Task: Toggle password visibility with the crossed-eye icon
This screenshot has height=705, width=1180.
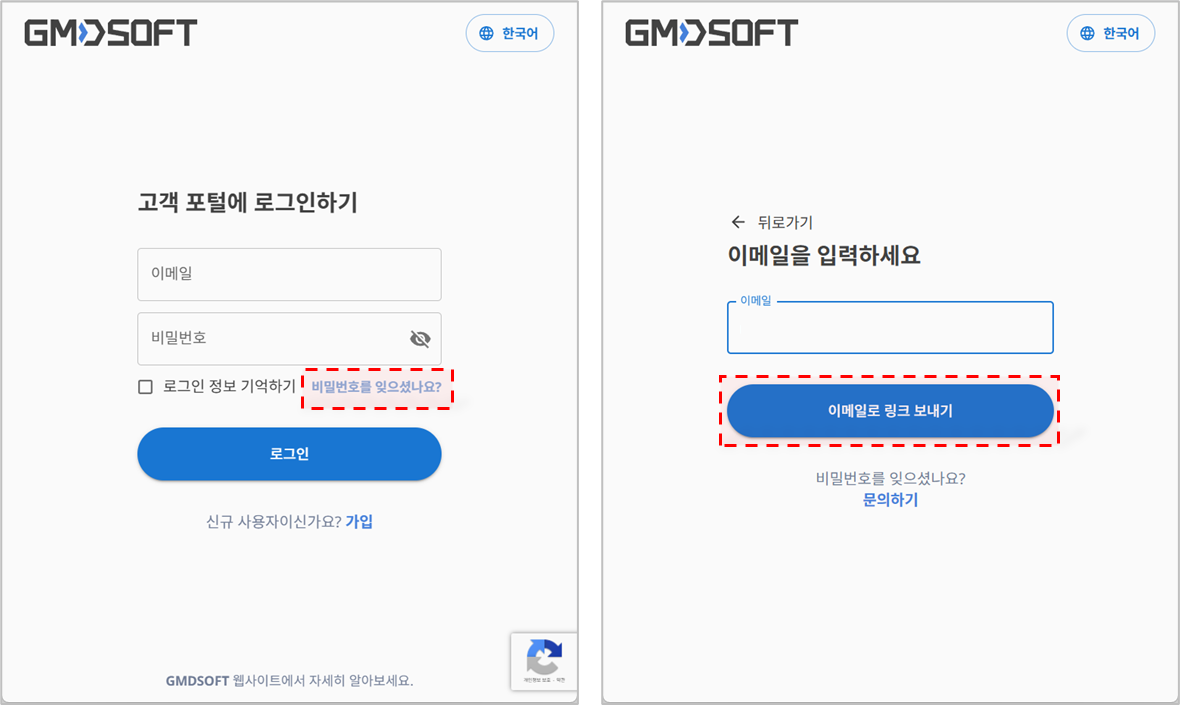Action: coord(420,339)
